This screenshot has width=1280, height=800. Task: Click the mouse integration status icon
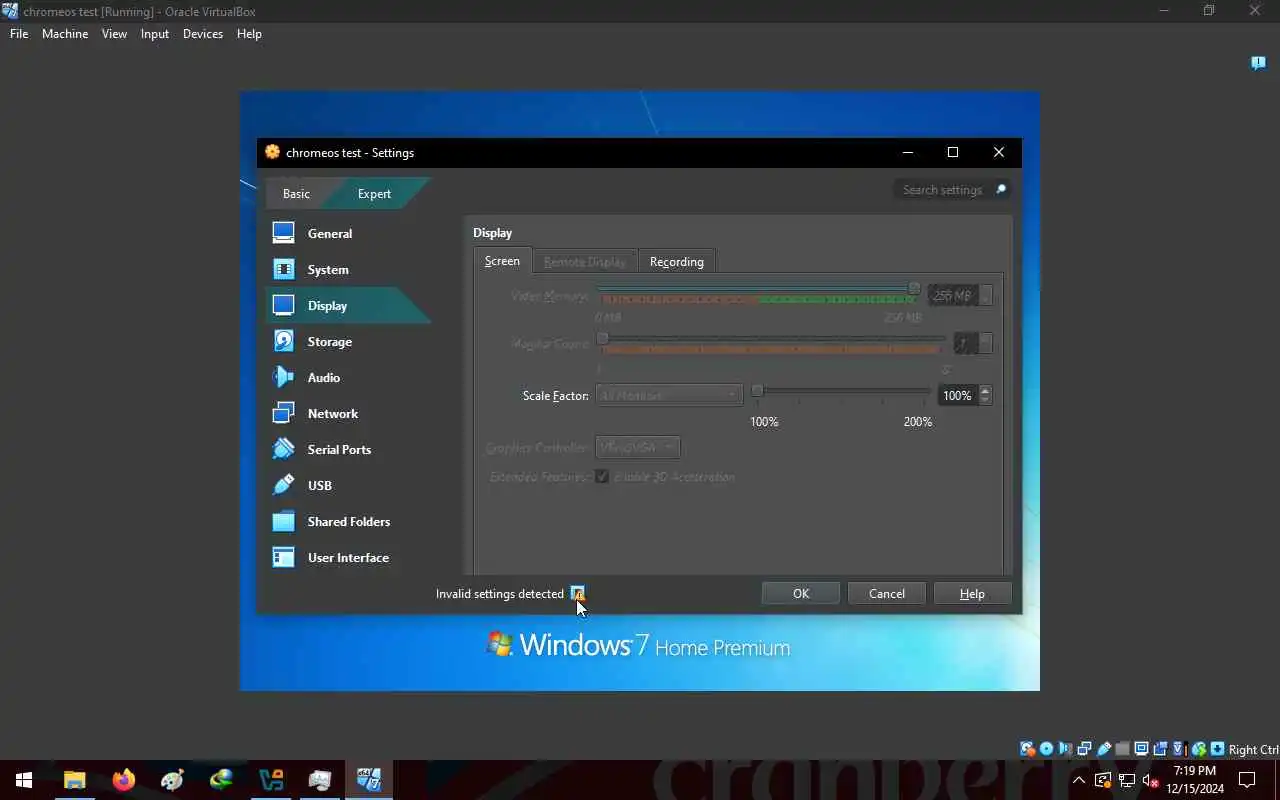point(1199,749)
